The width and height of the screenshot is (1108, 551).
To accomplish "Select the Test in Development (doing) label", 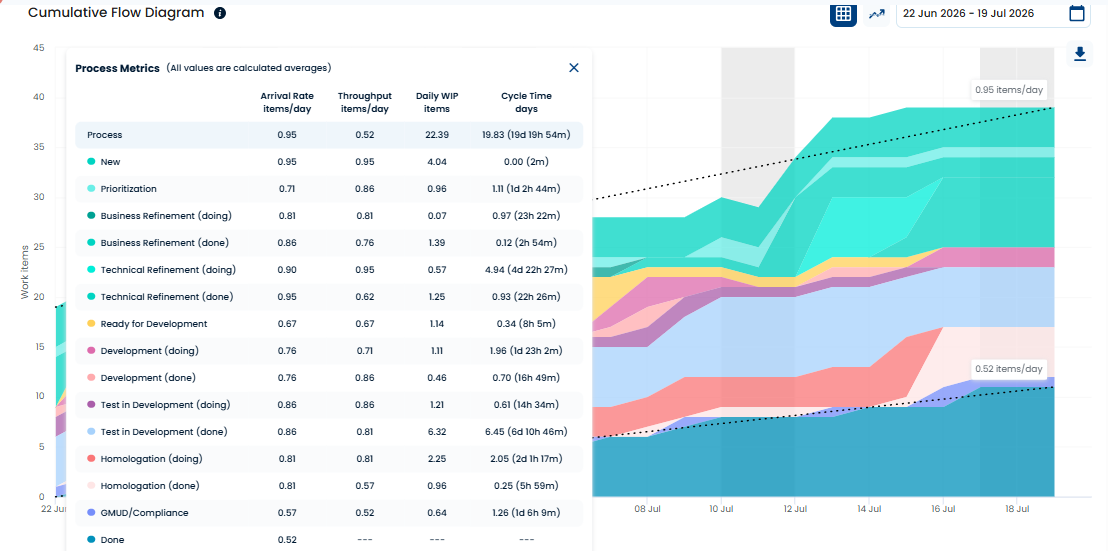I will coord(165,405).
